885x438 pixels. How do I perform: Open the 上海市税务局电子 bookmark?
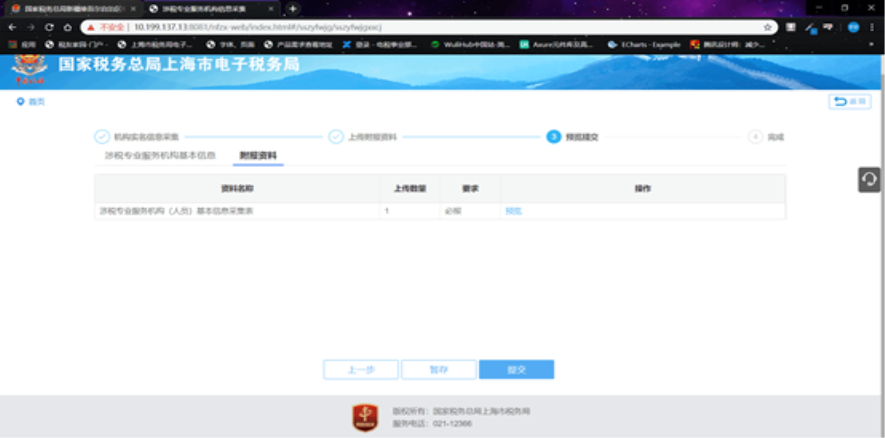[x=155, y=44]
